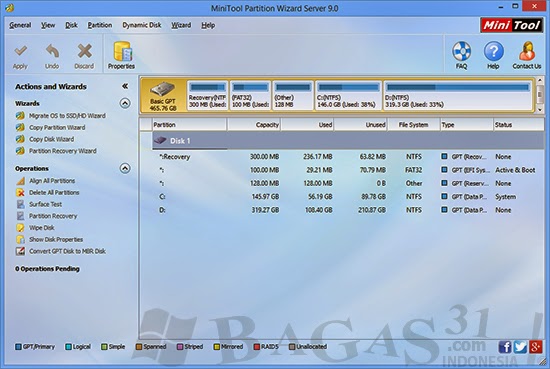
Task: Launch Copy Disk Wizard
Action: tap(52, 139)
